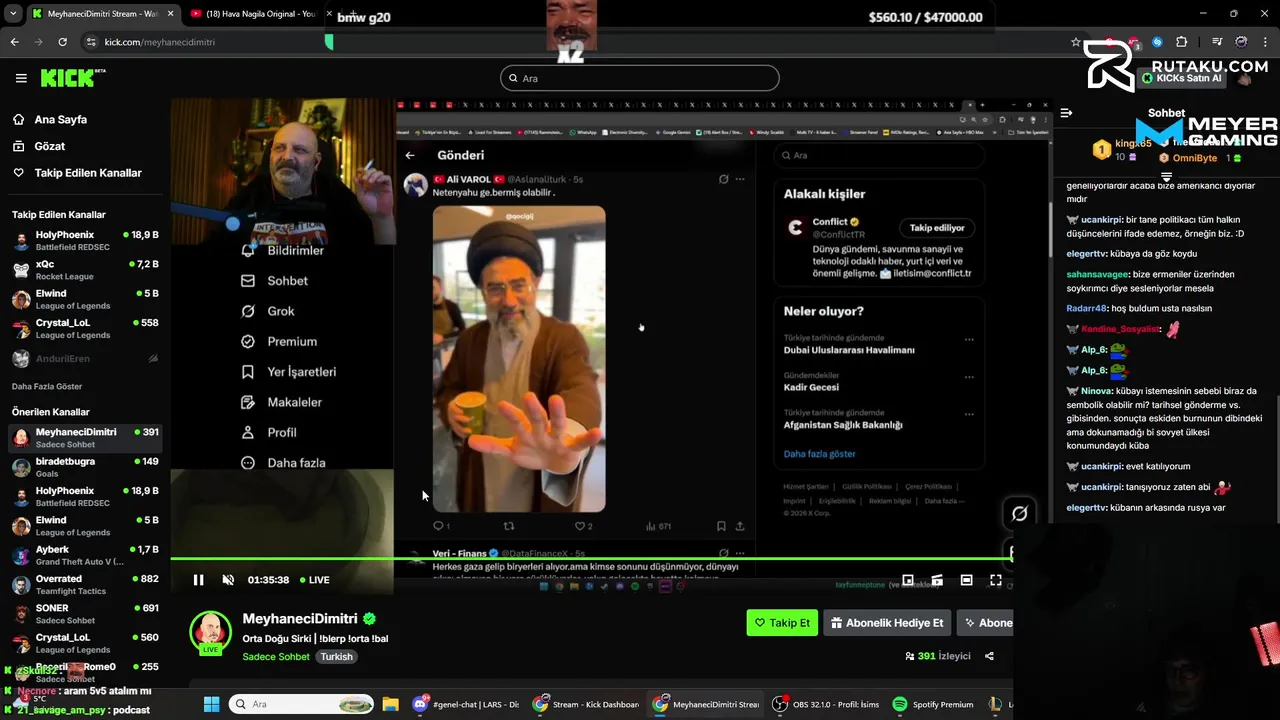Open Yer İşaretleri in streamed X sidebar

click(x=289, y=372)
